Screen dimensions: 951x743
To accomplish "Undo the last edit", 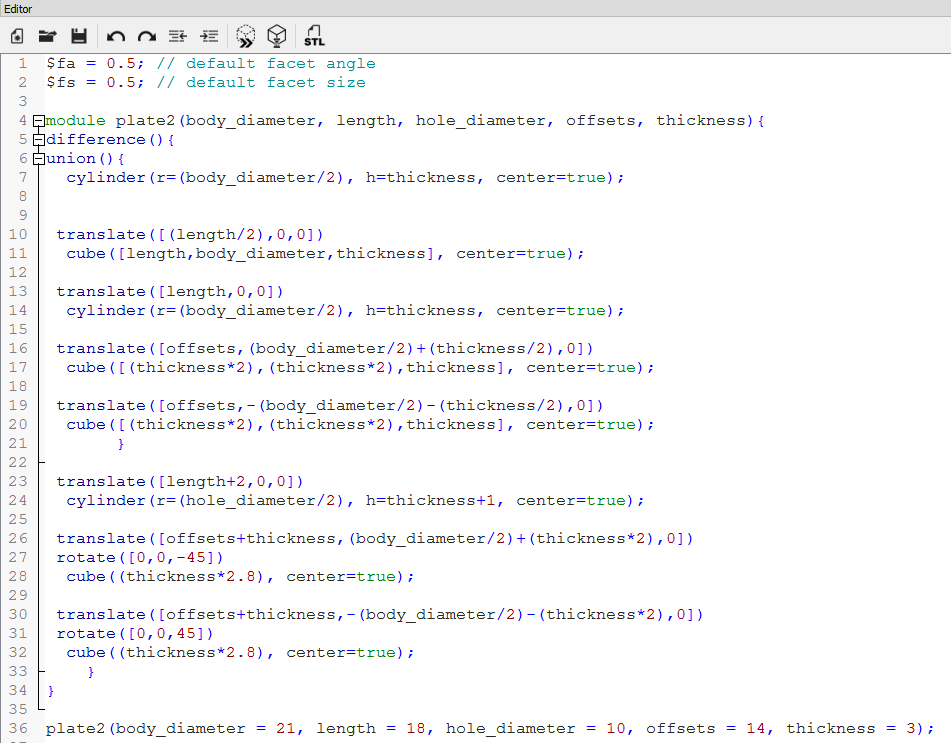I will tap(115, 36).
